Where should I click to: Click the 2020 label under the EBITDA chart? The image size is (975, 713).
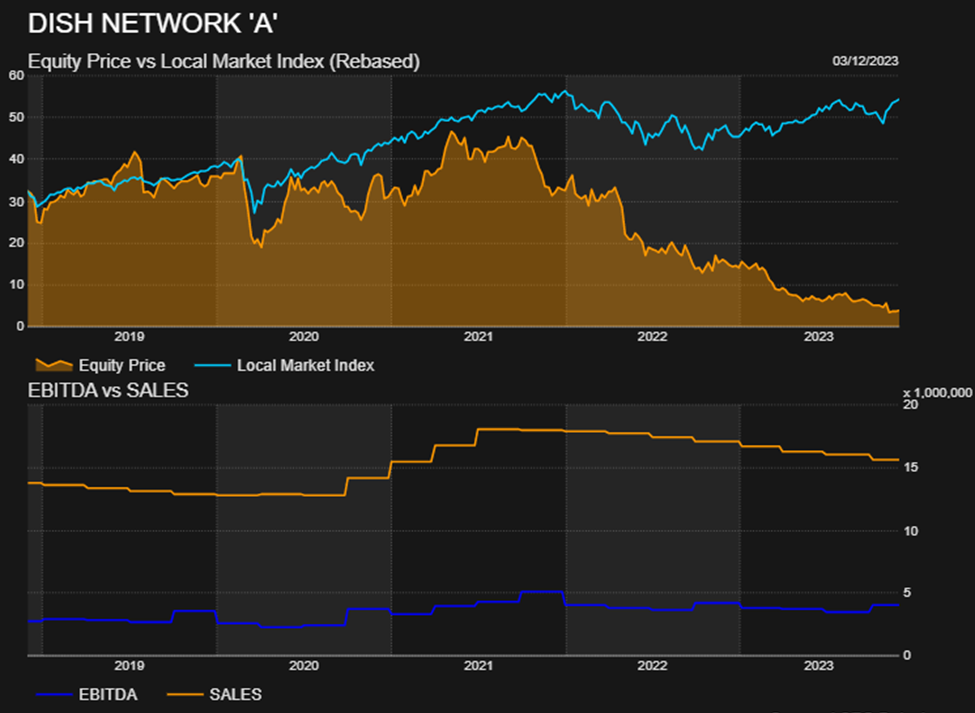(303, 666)
